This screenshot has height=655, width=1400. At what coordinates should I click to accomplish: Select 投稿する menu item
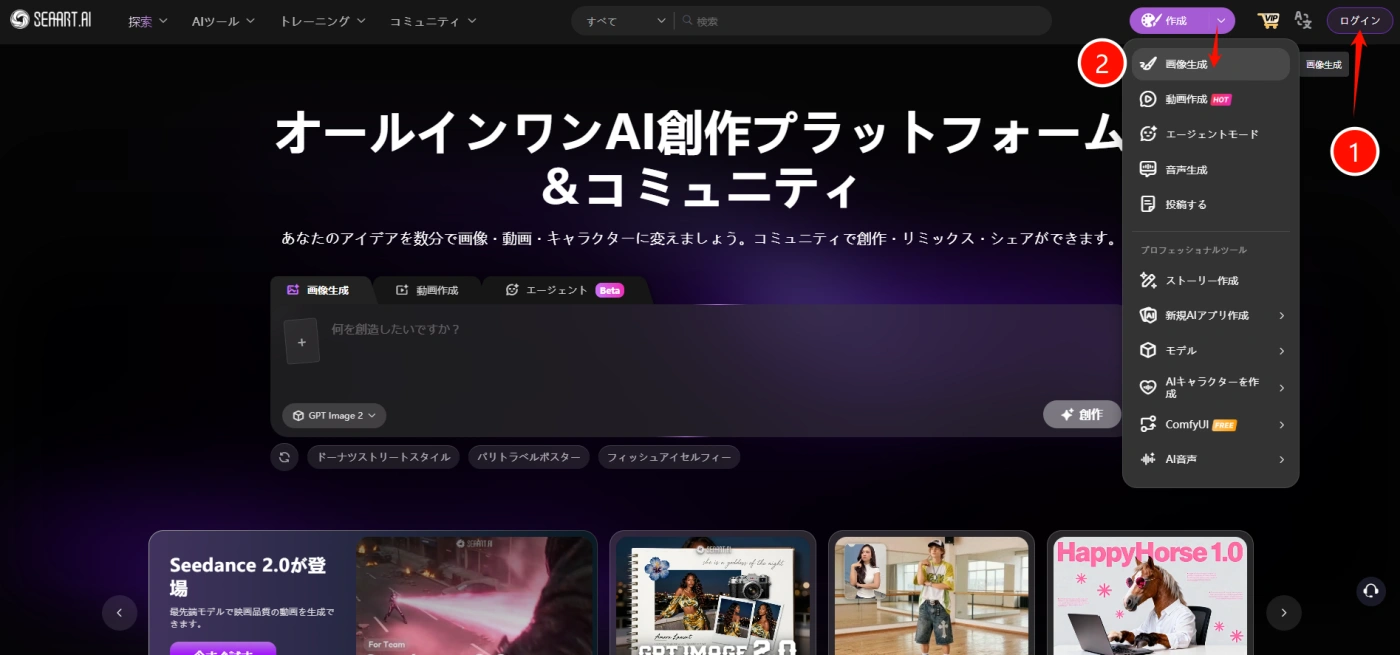tap(1211, 204)
